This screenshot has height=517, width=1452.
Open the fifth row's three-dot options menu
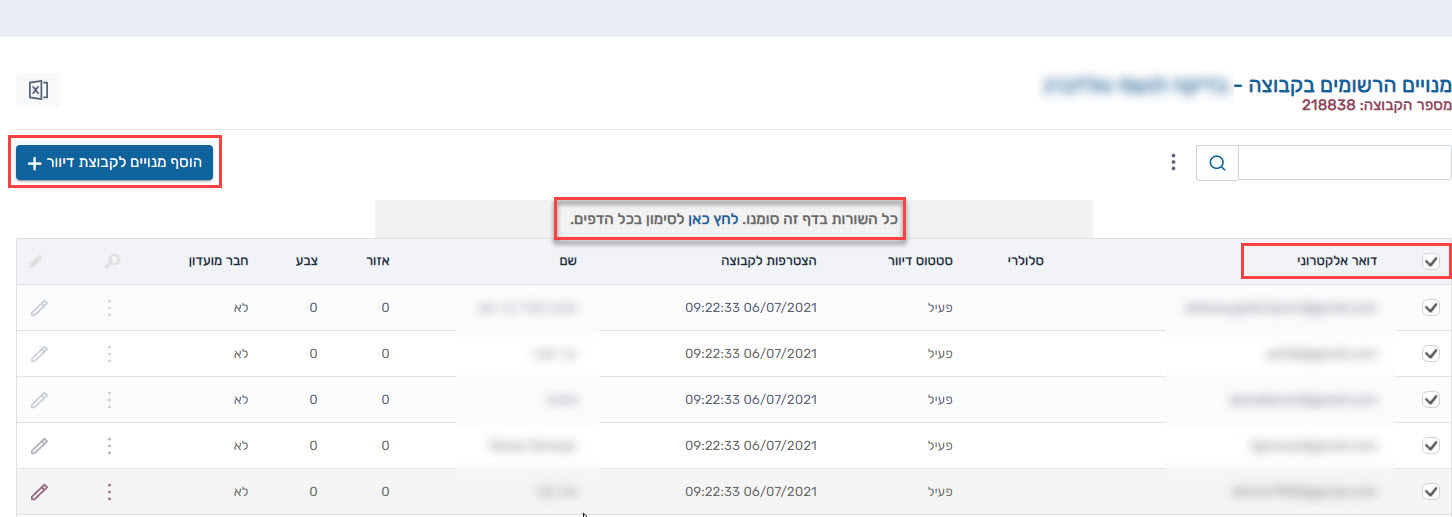tap(109, 492)
